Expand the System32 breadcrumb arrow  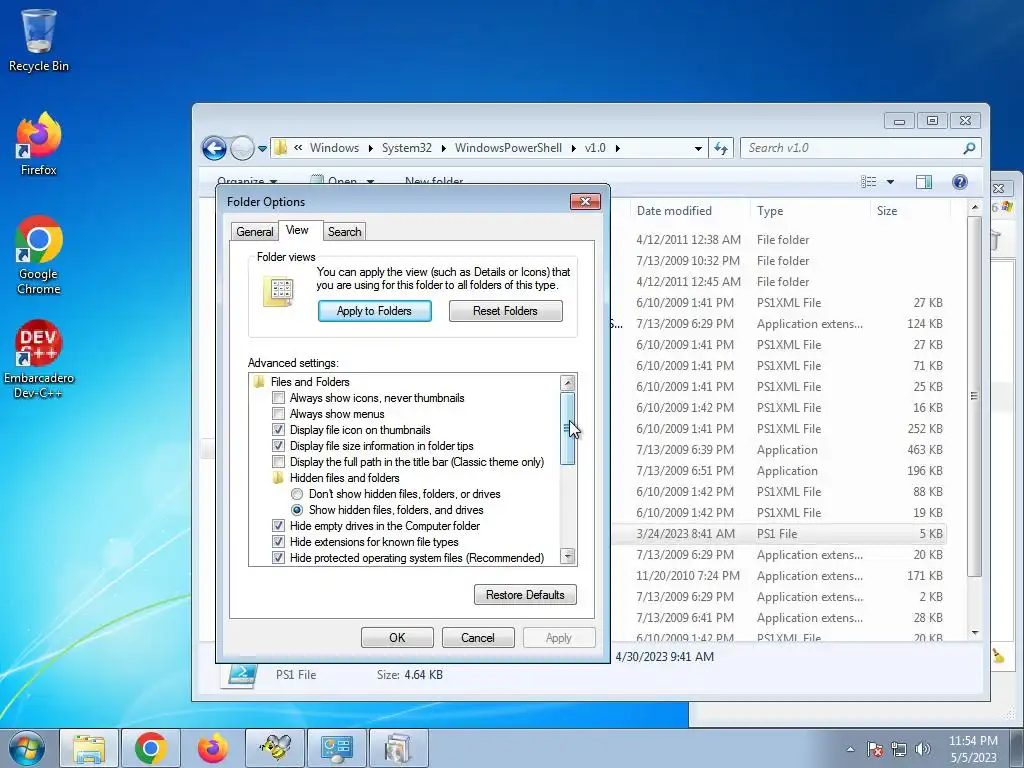tap(443, 148)
